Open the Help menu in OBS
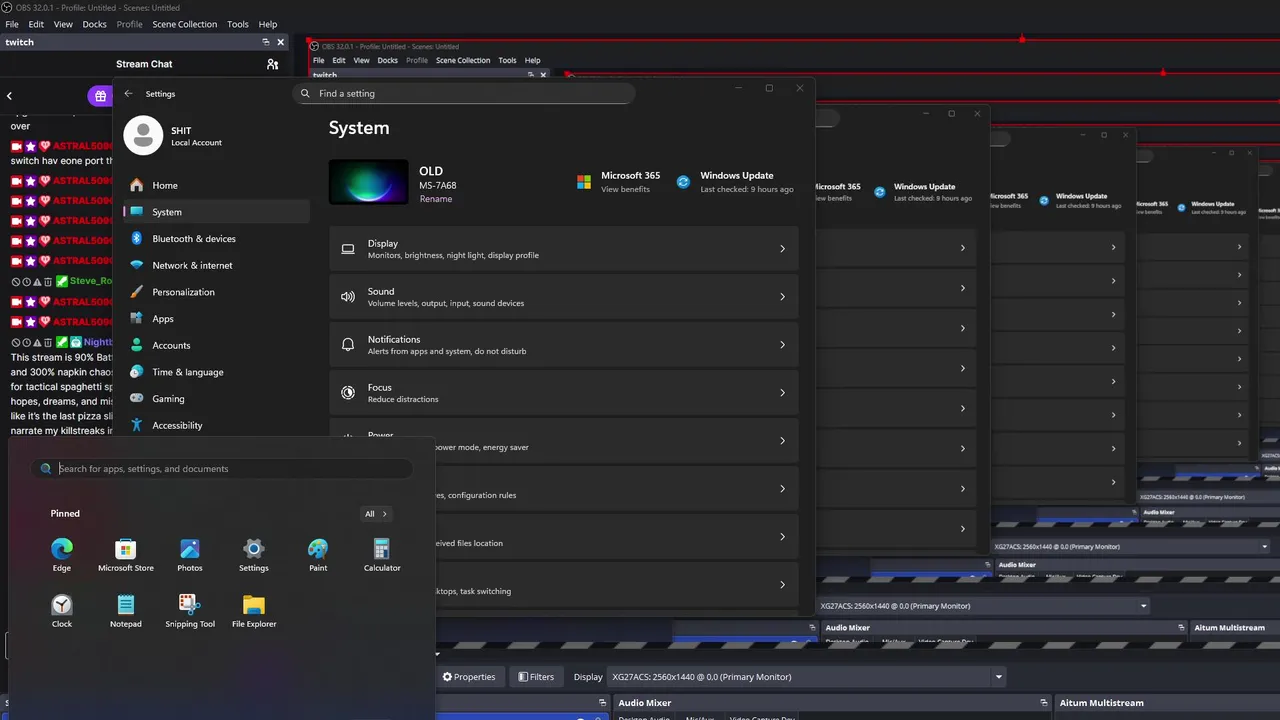The width and height of the screenshot is (1280, 720). pos(268,24)
